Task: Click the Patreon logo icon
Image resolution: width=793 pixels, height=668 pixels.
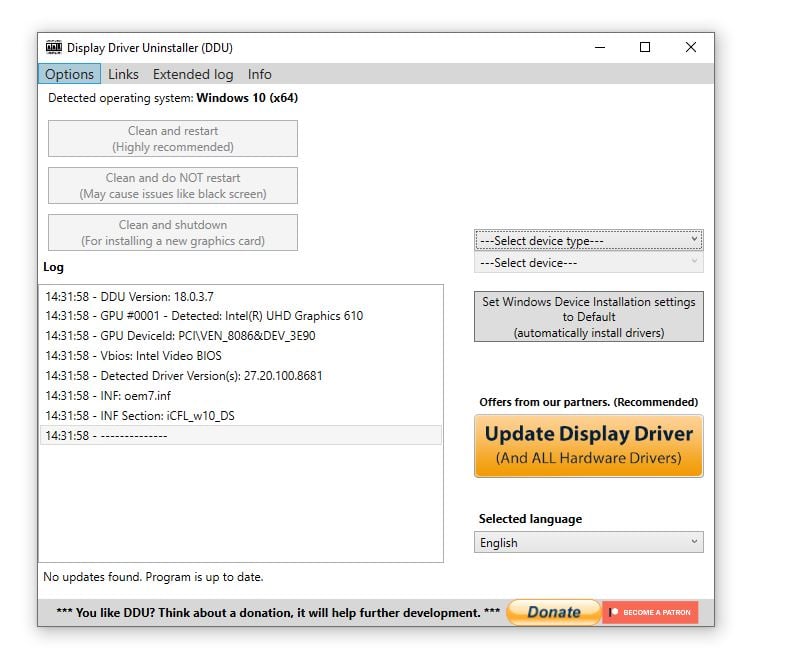Action: [613, 612]
